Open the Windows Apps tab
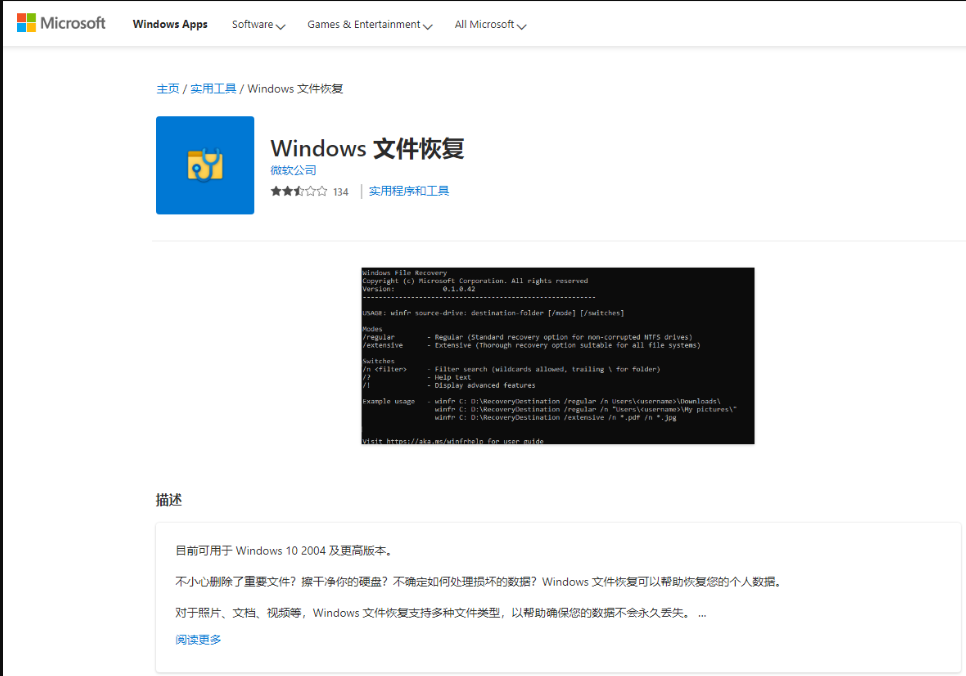 pos(170,24)
